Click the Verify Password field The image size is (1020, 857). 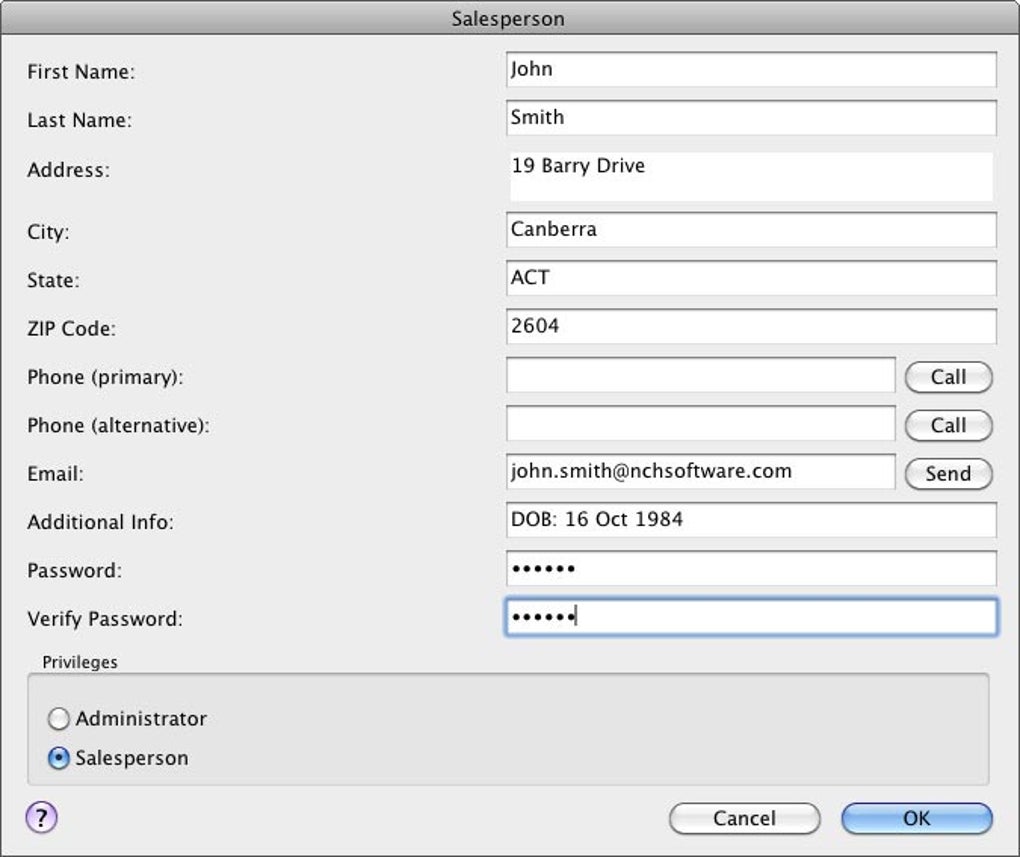pyautogui.click(x=751, y=617)
